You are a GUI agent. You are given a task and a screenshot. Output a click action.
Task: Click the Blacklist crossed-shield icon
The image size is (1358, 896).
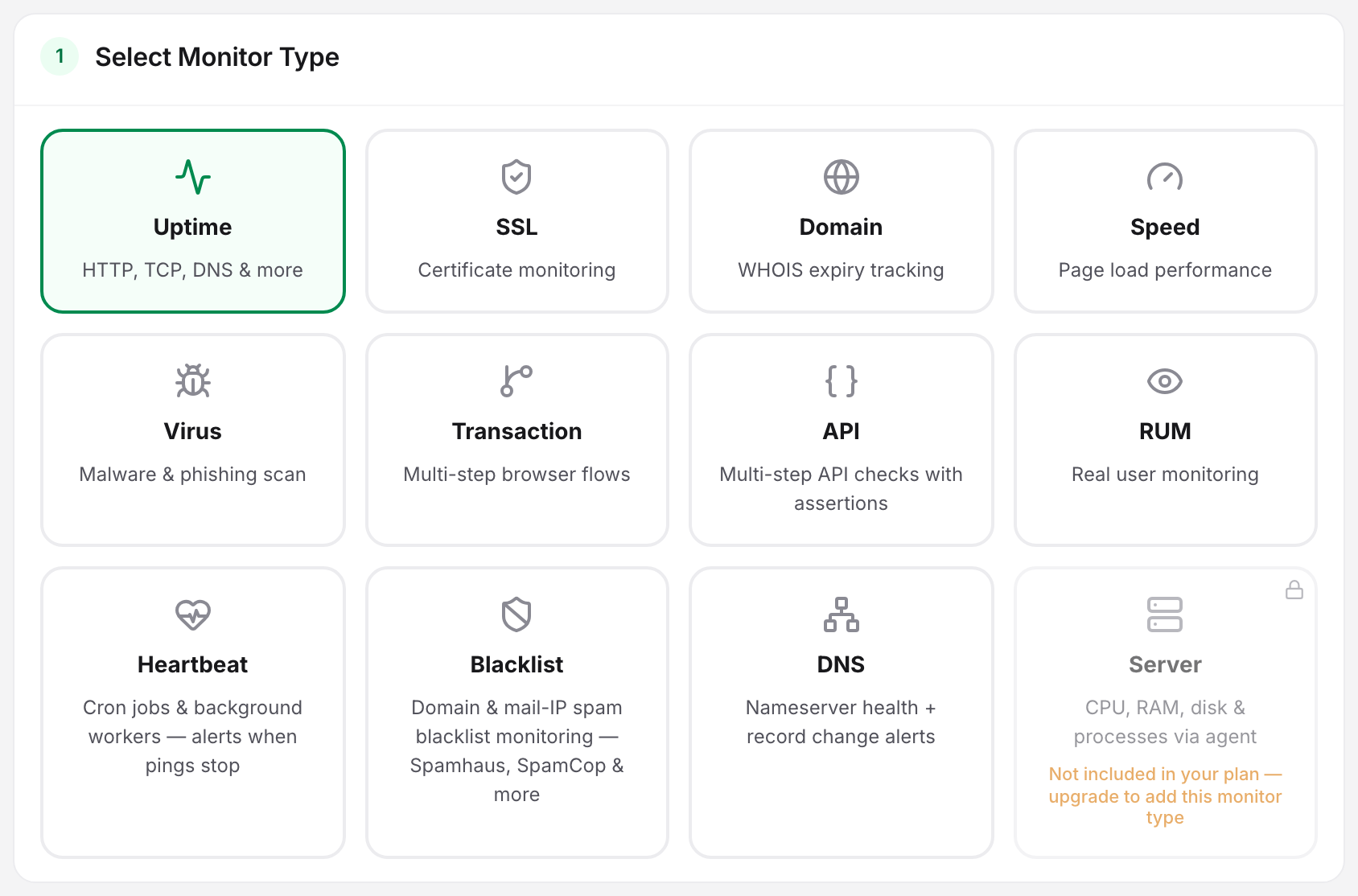[x=516, y=614]
